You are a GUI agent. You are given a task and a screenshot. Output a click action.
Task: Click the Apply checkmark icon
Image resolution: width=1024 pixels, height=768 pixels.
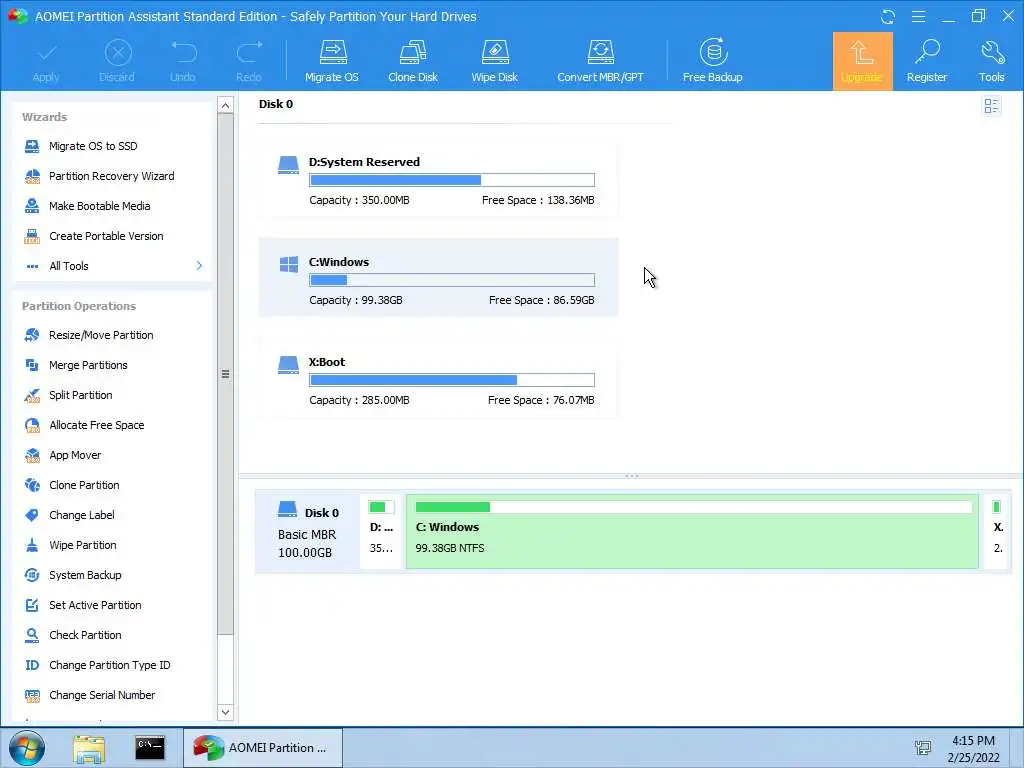(46, 54)
